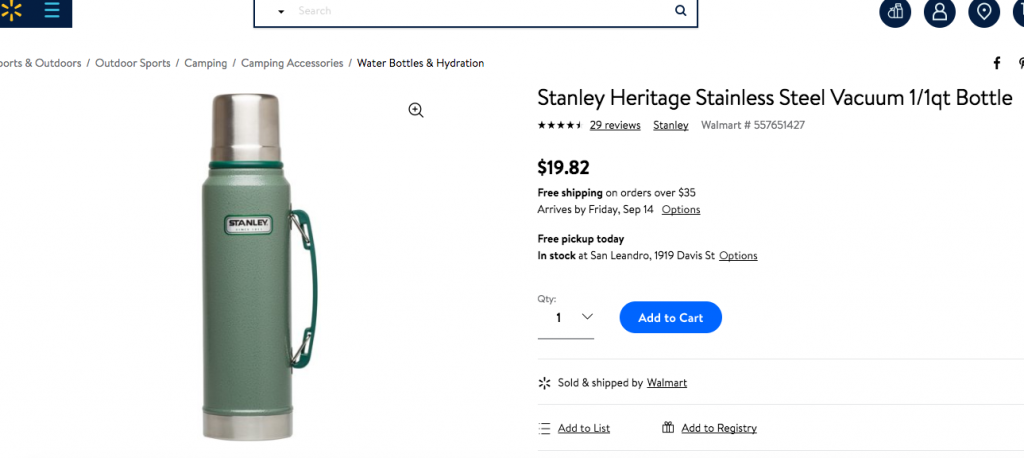This screenshot has height=458, width=1024.
Task: Navigate to Outdoor Sports breadcrumb
Action: click(133, 63)
